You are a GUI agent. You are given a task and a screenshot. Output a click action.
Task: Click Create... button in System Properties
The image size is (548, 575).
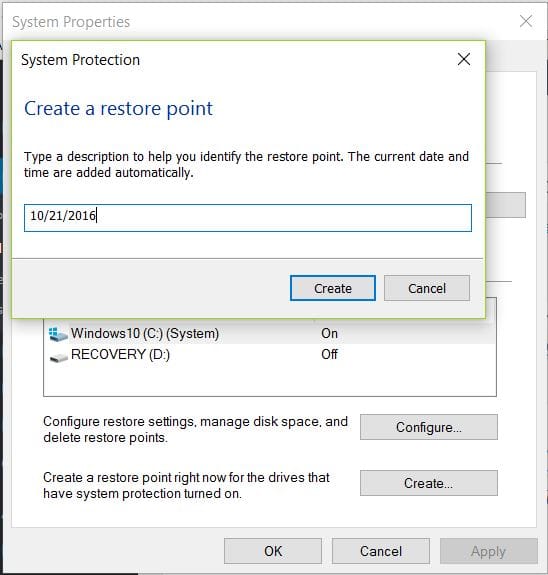[x=429, y=483]
